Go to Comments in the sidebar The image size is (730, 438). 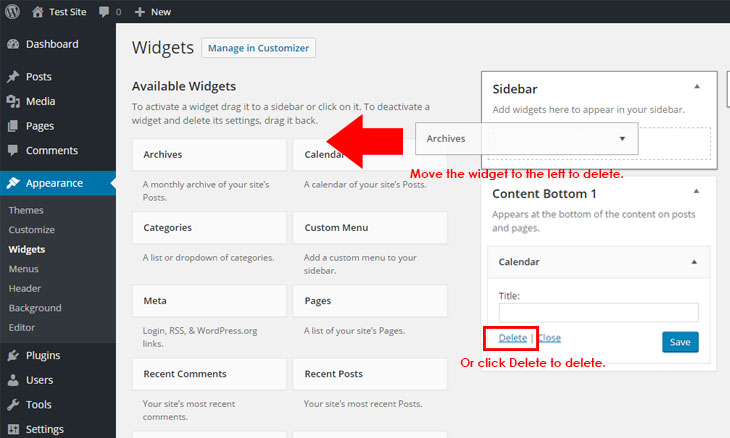(52, 150)
